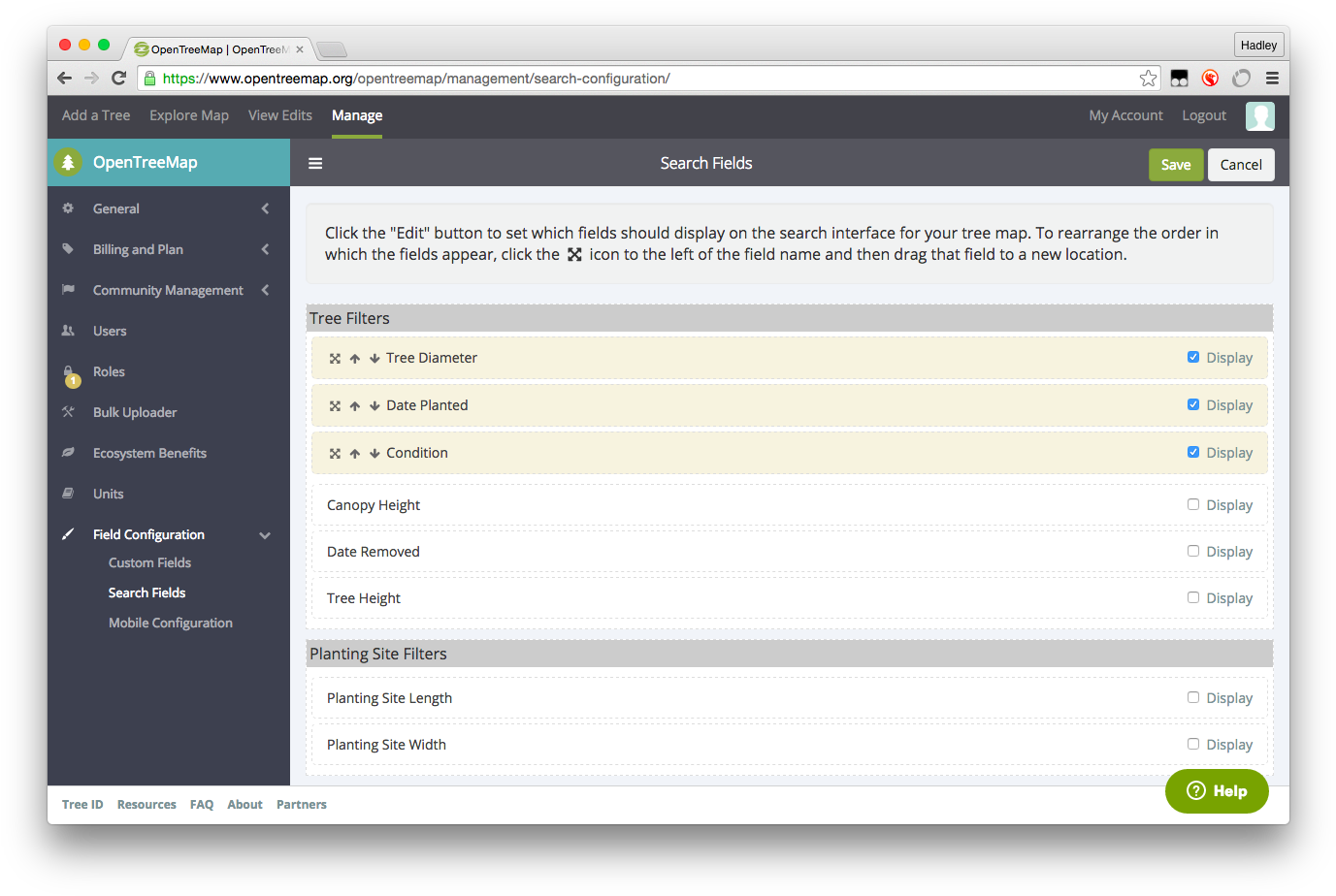Viewport: 1336px width, 896px height.
Task: Click the move handle icon for Condition
Action: click(x=335, y=454)
